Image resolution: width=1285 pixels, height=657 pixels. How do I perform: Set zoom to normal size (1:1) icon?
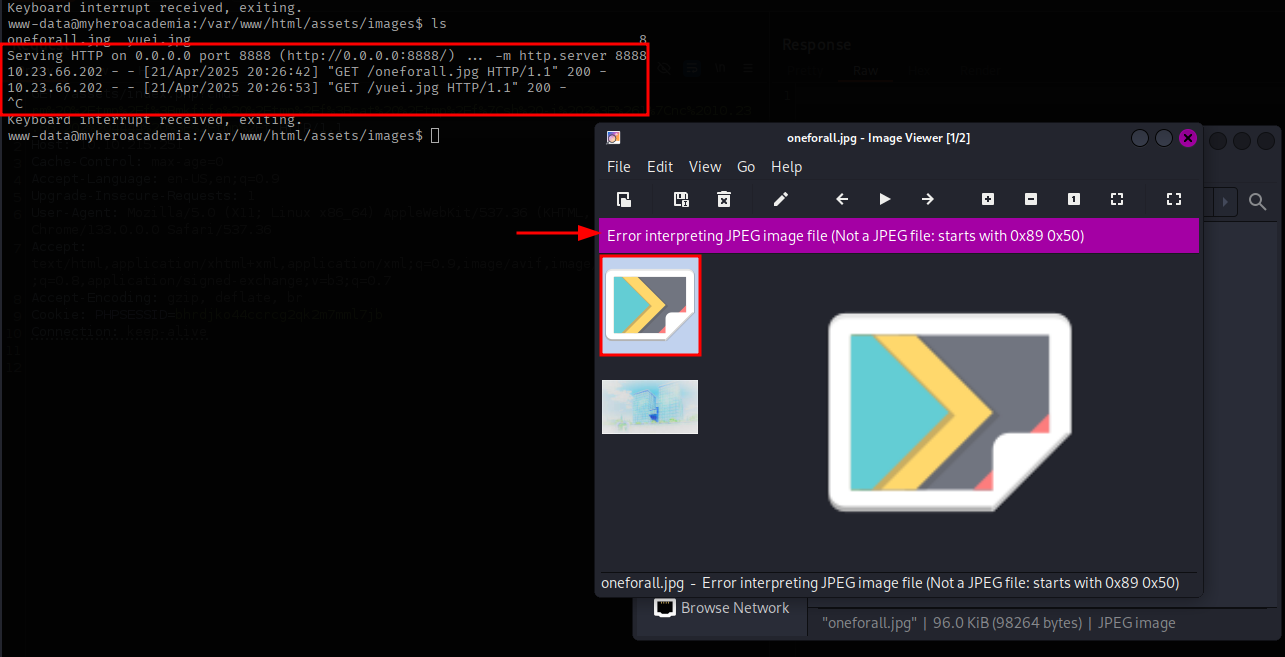[1074, 199]
